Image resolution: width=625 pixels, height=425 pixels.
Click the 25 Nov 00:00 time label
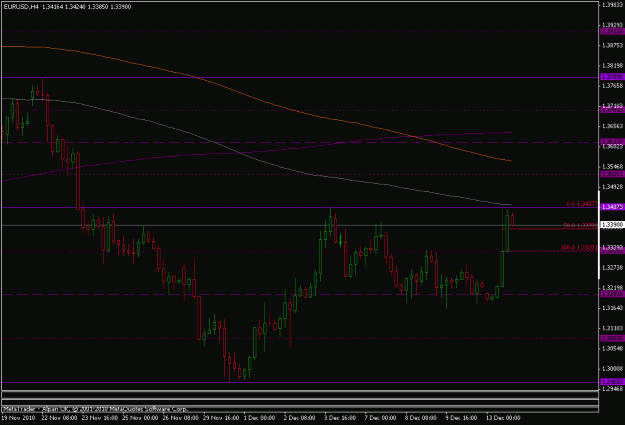(x=140, y=418)
